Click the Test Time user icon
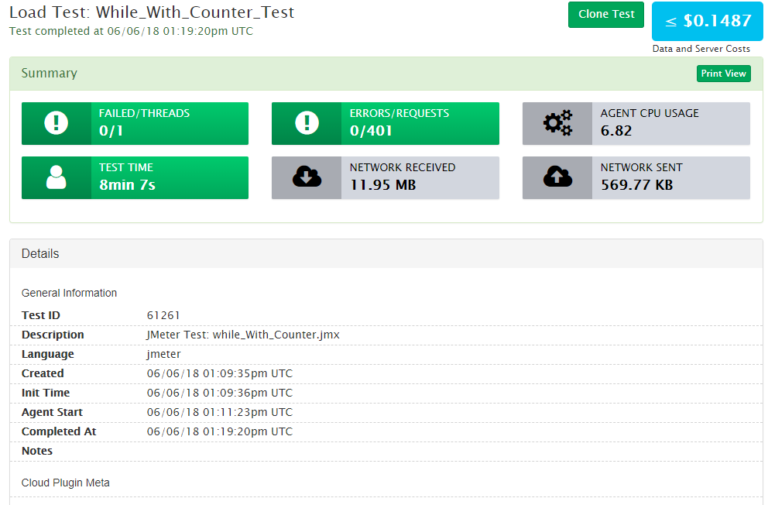The image size is (768, 505). coord(56,177)
